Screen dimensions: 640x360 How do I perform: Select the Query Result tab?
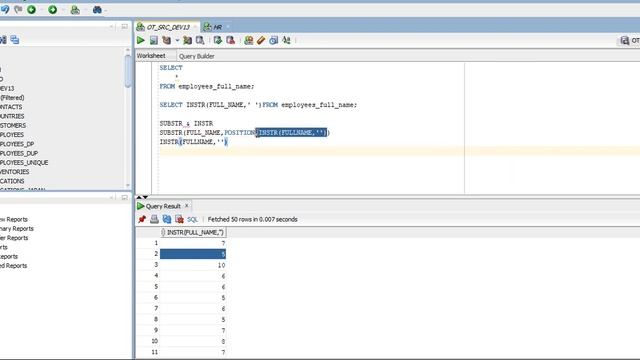coord(163,206)
